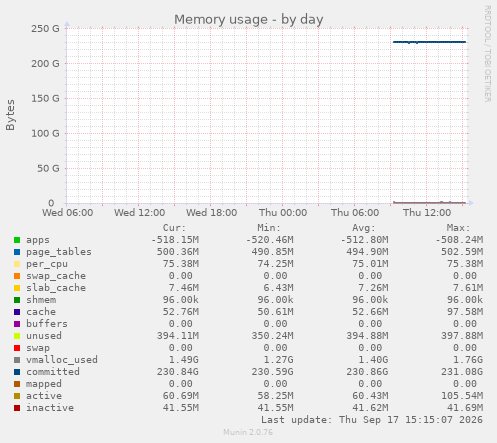Click the Munin 2.0.76 version text
The height and width of the screenshot is (443, 497).
pyautogui.click(x=248, y=433)
